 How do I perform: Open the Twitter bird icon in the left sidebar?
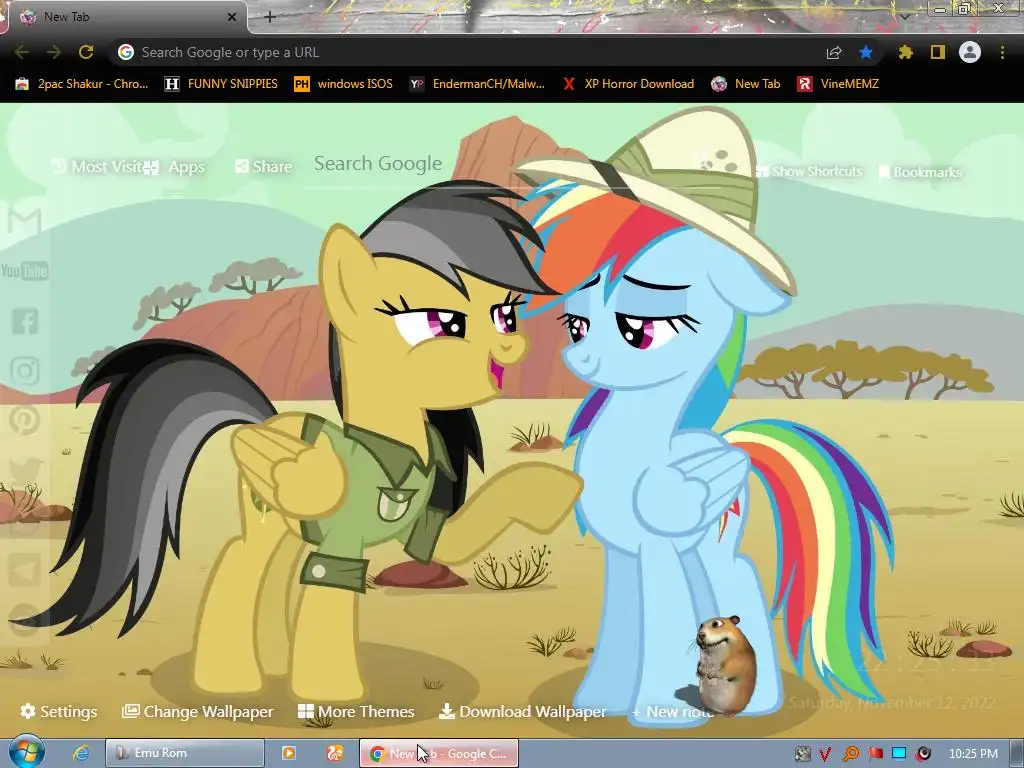click(25, 470)
